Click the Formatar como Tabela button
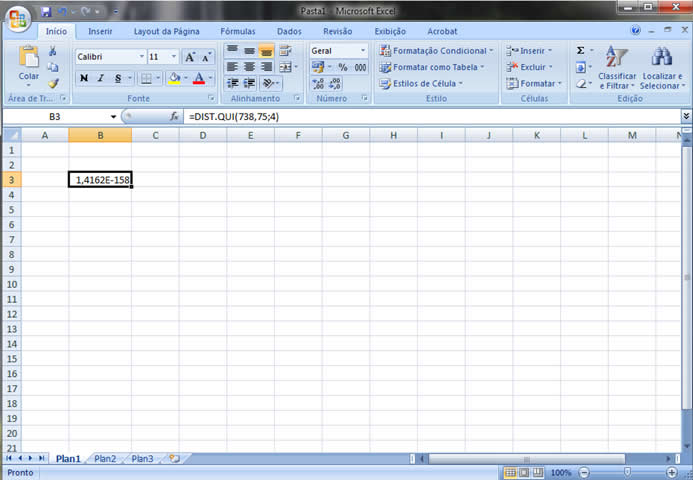 point(431,67)
